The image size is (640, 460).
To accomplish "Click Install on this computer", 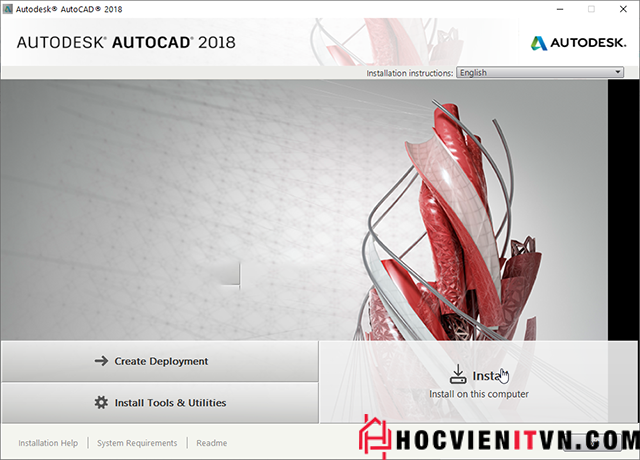I will tap(479, 382).
